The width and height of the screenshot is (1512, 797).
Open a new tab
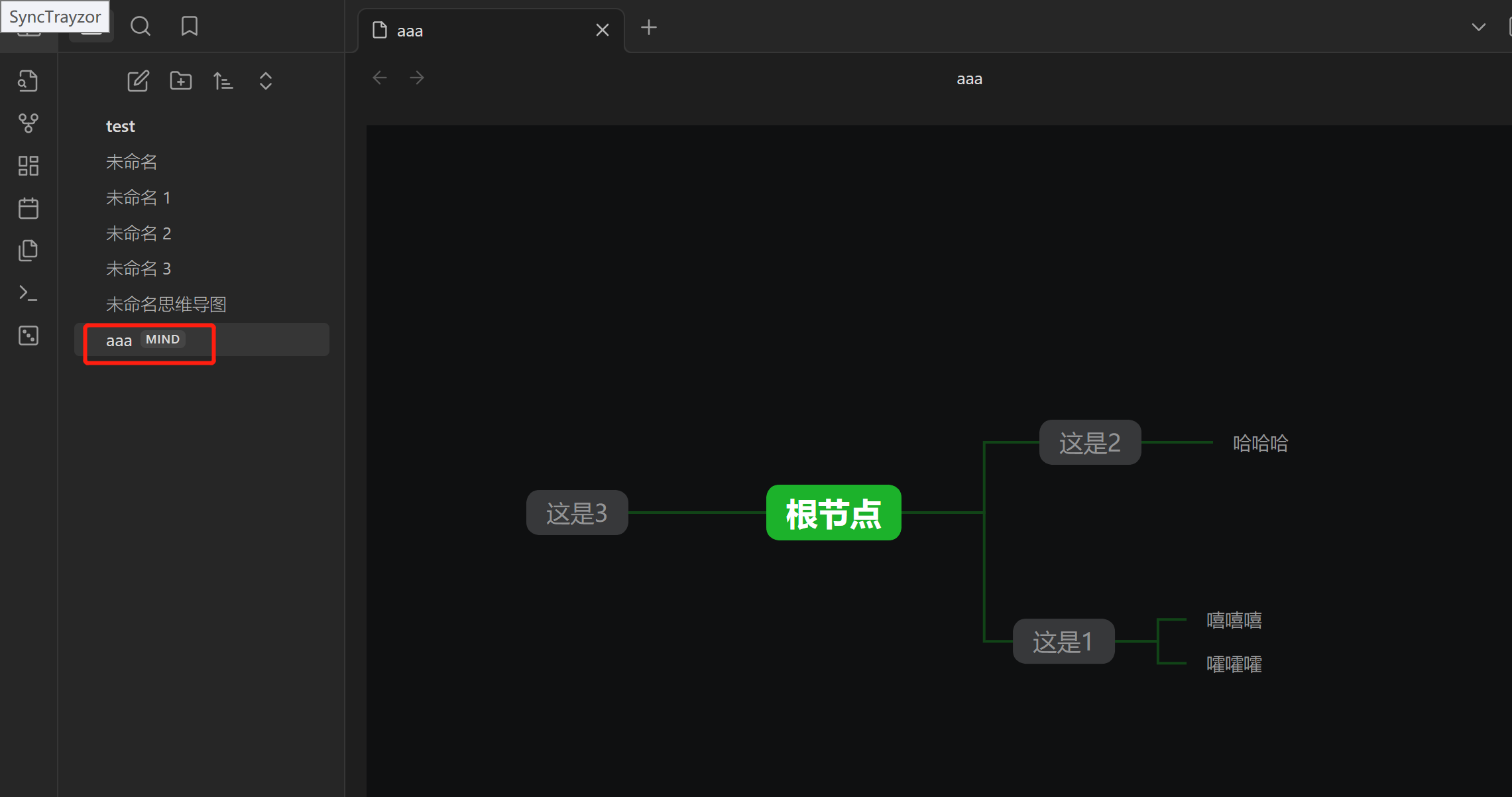[649, 28]
